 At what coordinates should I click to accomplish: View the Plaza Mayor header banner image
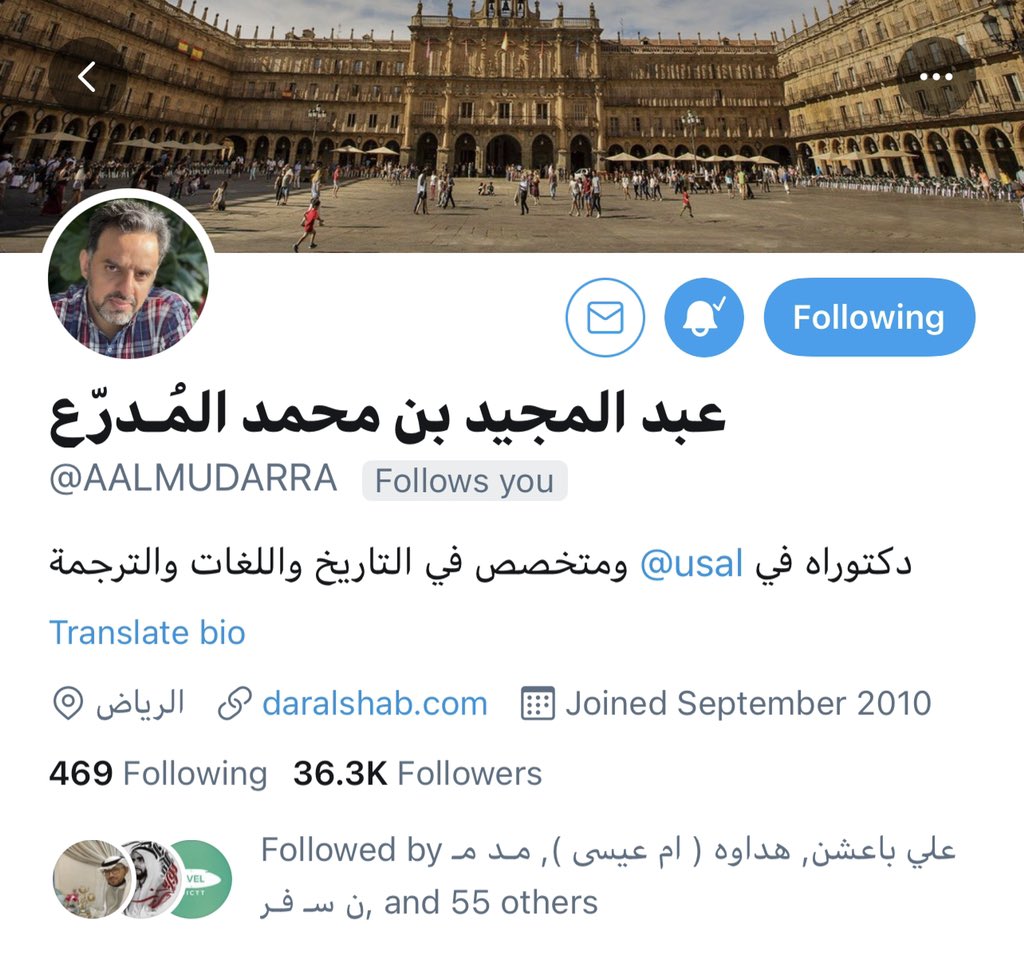click(512, 126)
